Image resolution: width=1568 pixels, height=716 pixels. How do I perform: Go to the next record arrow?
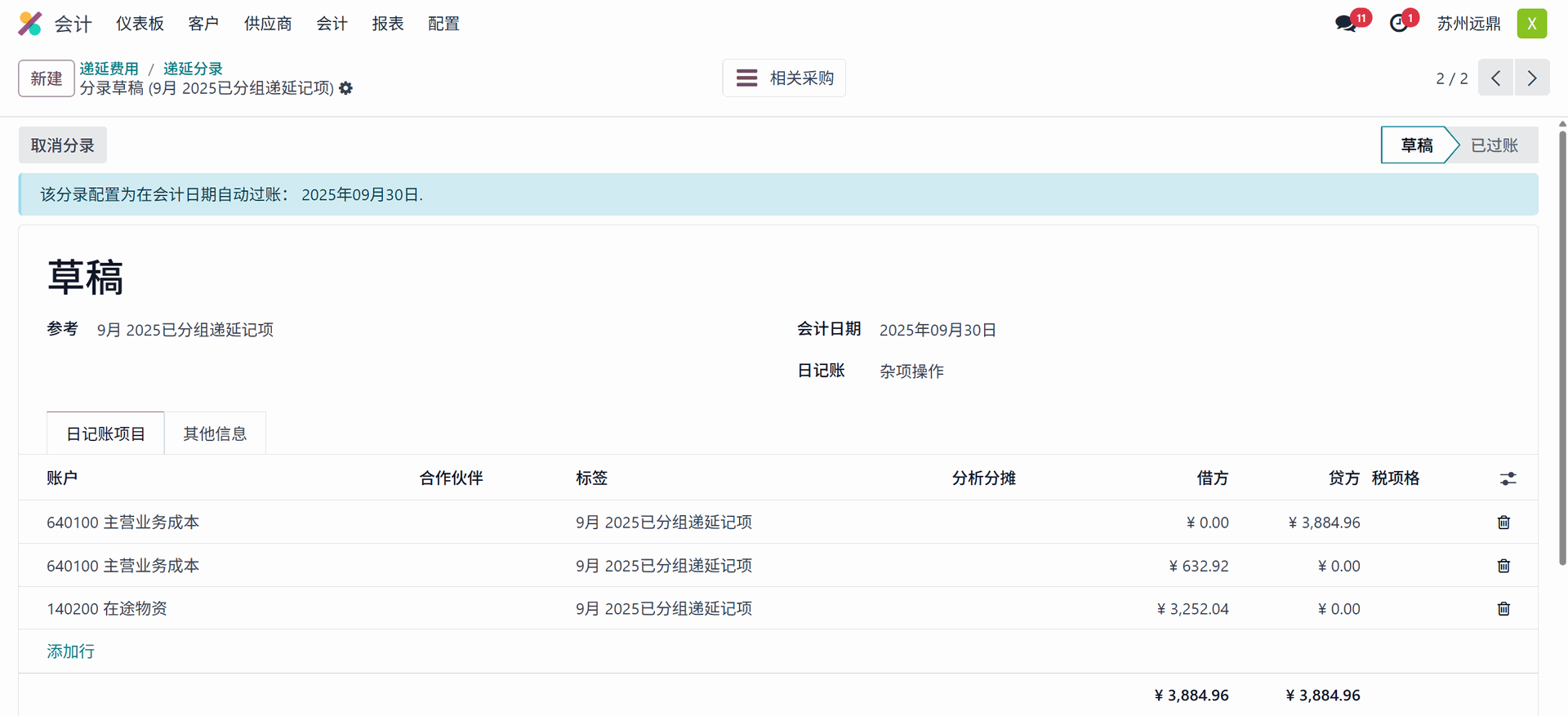(x=1532, y=78)
